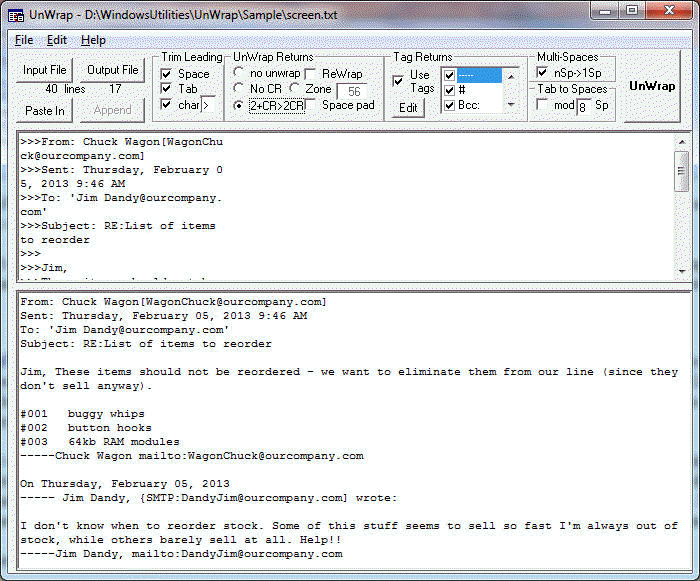Run the big UnWrap button

652,86
